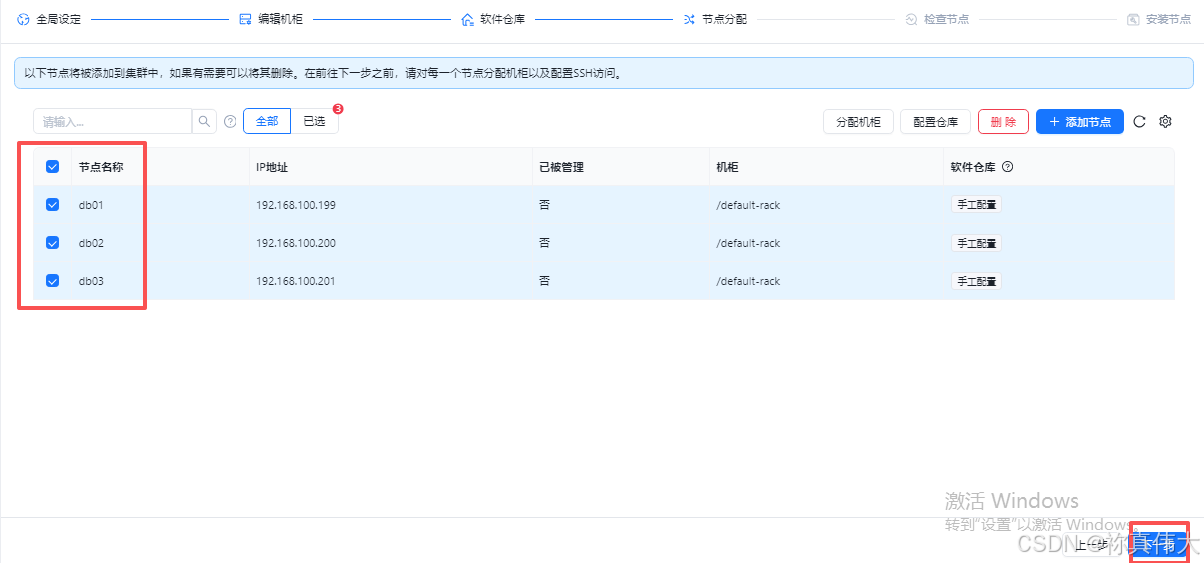Click the 否 value in db03 row
The image size is (1204, 563).
click(x=544, y=281)
